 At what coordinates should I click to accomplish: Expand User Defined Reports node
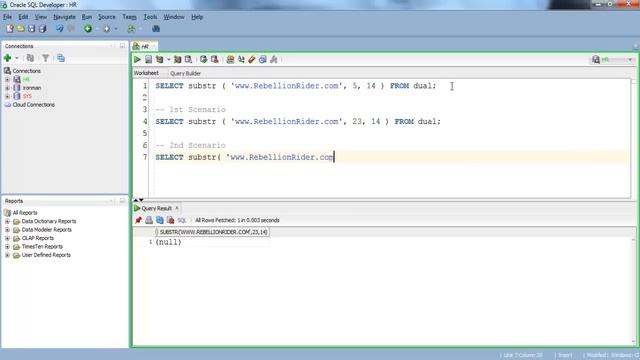(x=7, y=255)
